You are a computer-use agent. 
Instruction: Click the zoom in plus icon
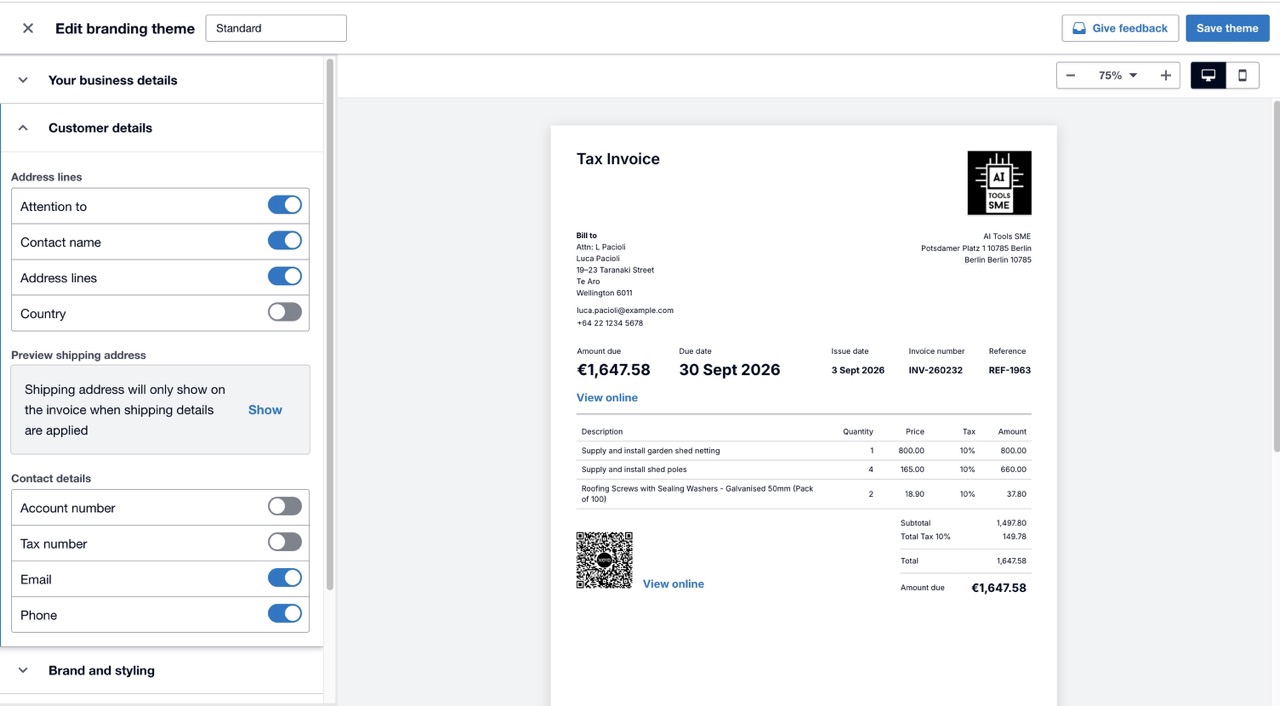click(x=1165, y=76)
